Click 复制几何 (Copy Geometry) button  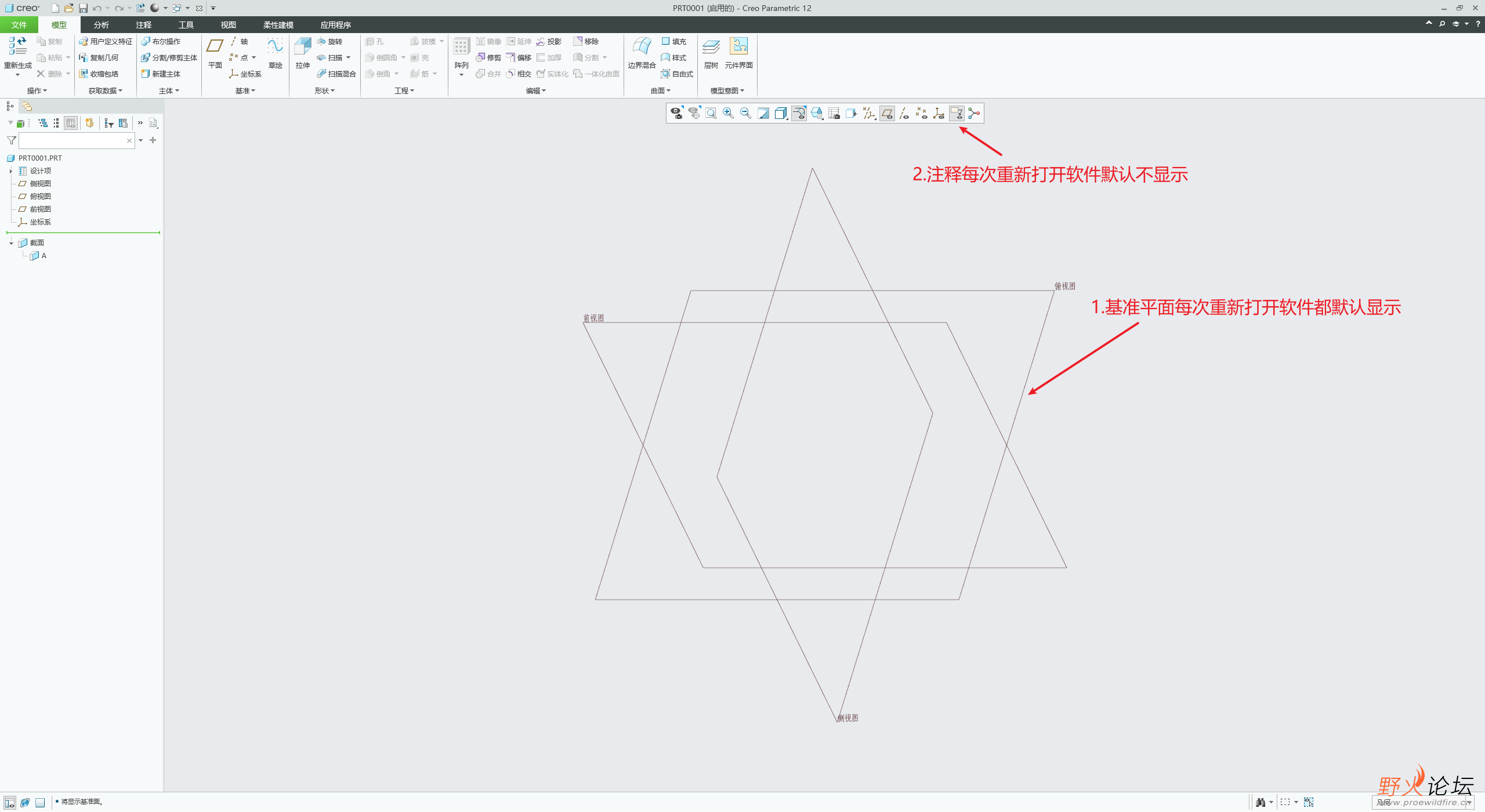click(x=99, y=58)
